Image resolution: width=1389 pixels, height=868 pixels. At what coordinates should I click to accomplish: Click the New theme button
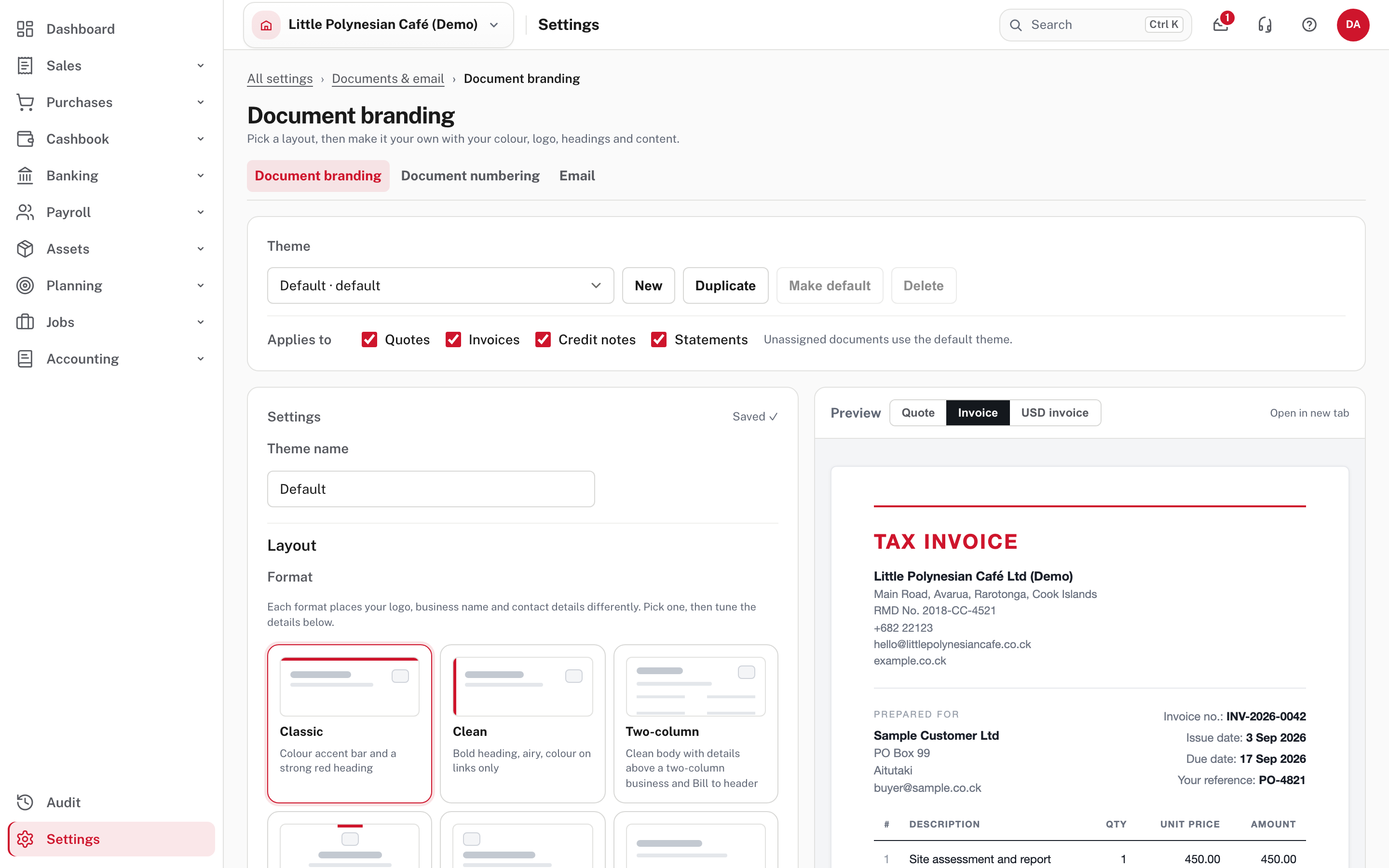(x=648, y=285)
